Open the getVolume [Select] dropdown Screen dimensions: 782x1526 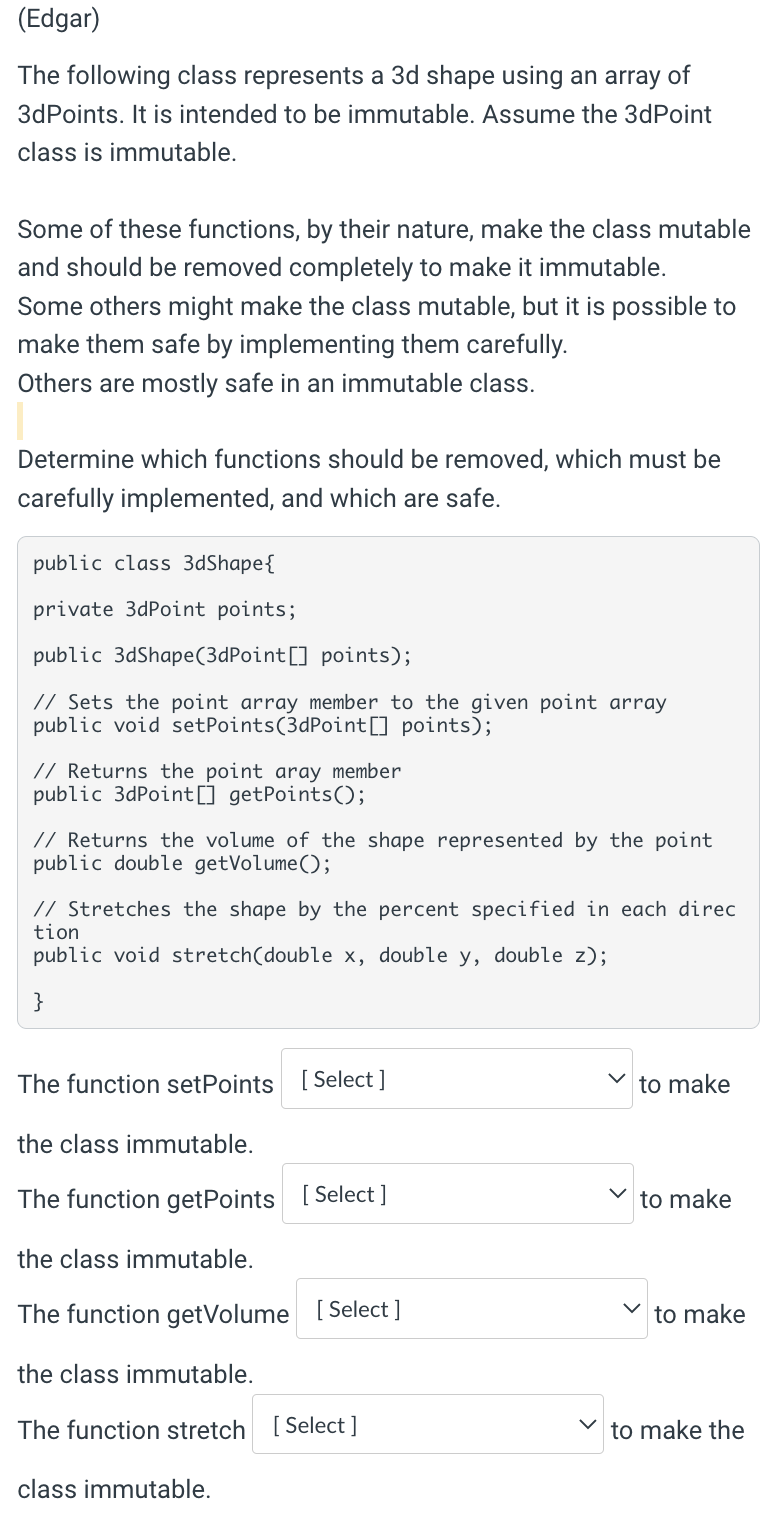(472, 1309)
